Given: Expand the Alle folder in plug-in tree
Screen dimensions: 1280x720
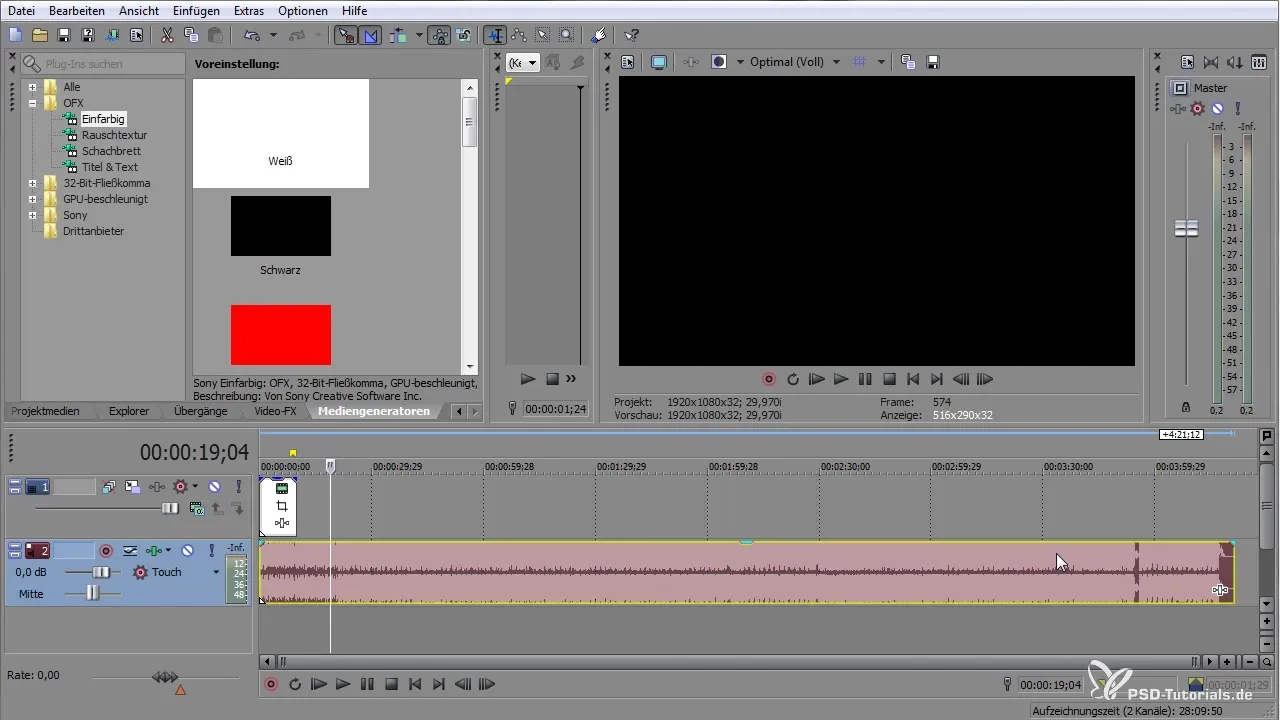Looking at the screenshot, I should click(x=33, y=87).
